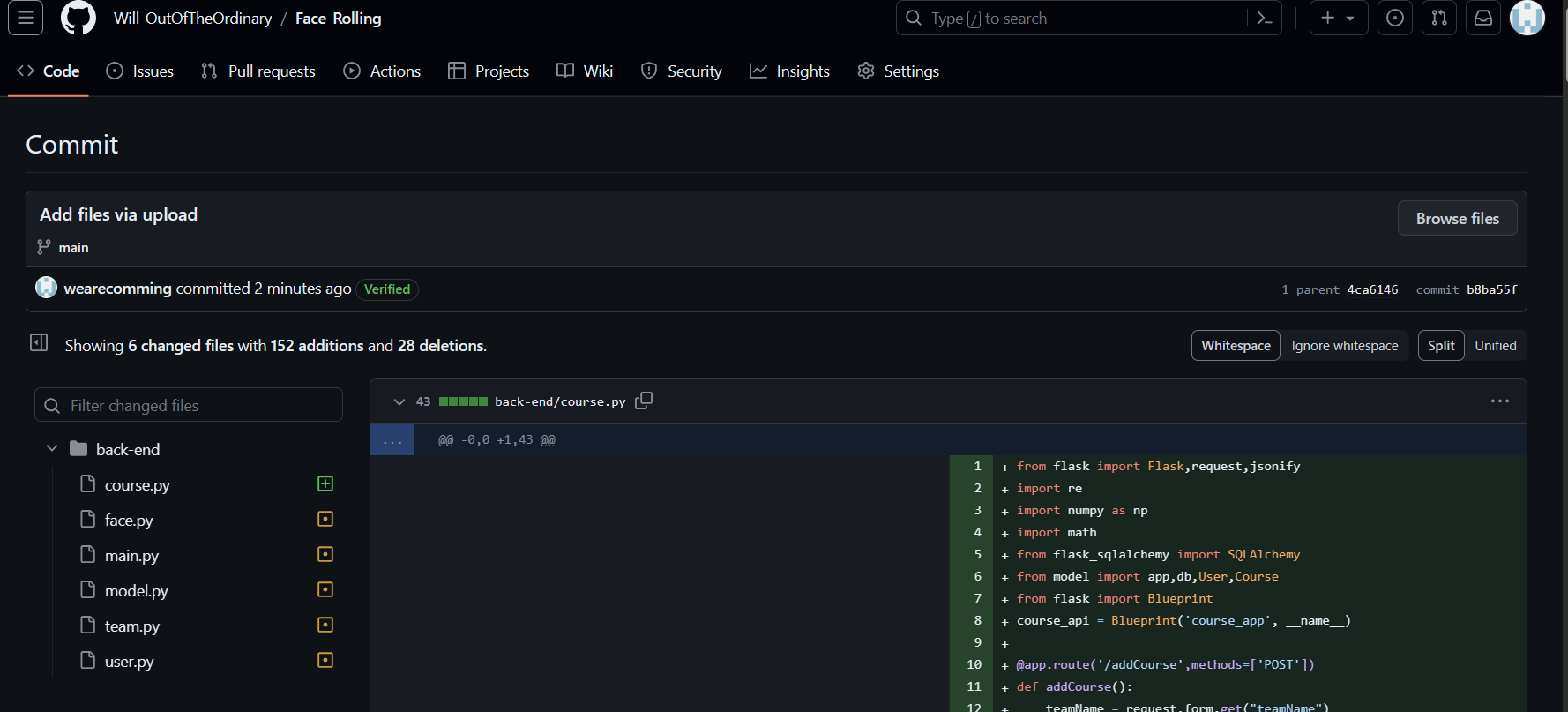Select face.py in the file tree
1568x712 pixels.
pyautogui.click(x=129, y=521)
